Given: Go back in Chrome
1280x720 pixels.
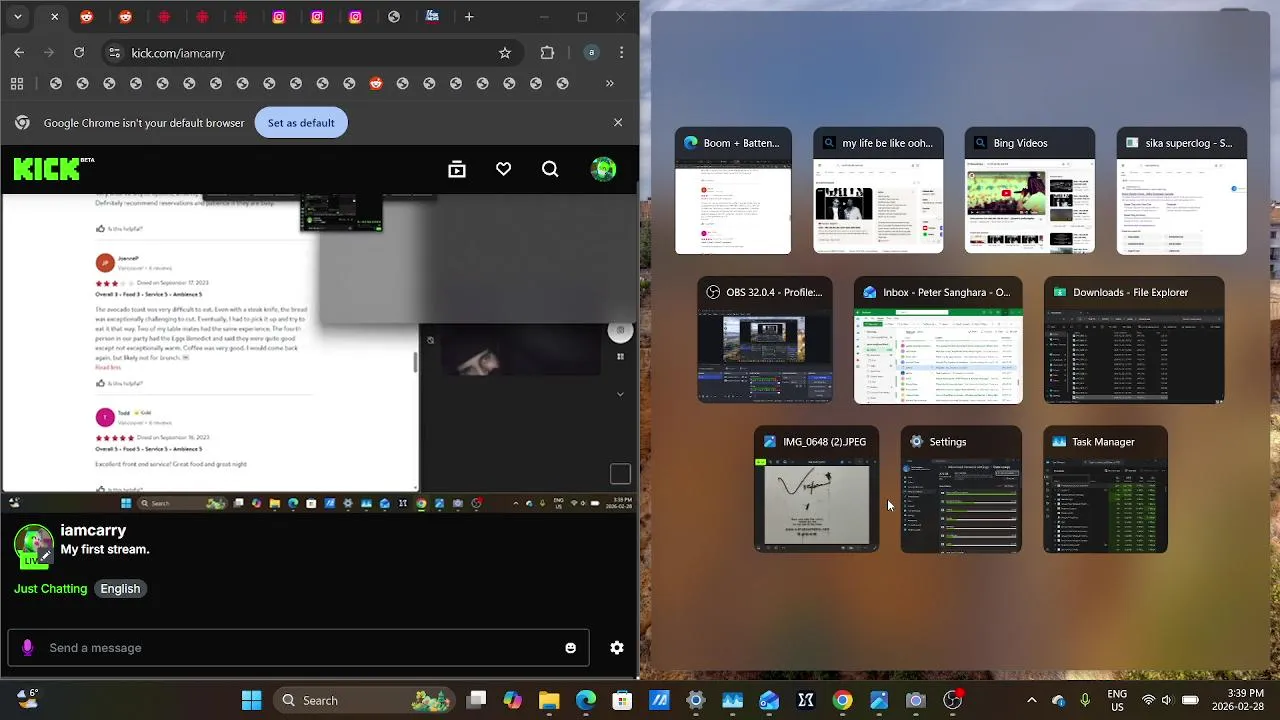Looking at the screenshot, I should [19, 53].
